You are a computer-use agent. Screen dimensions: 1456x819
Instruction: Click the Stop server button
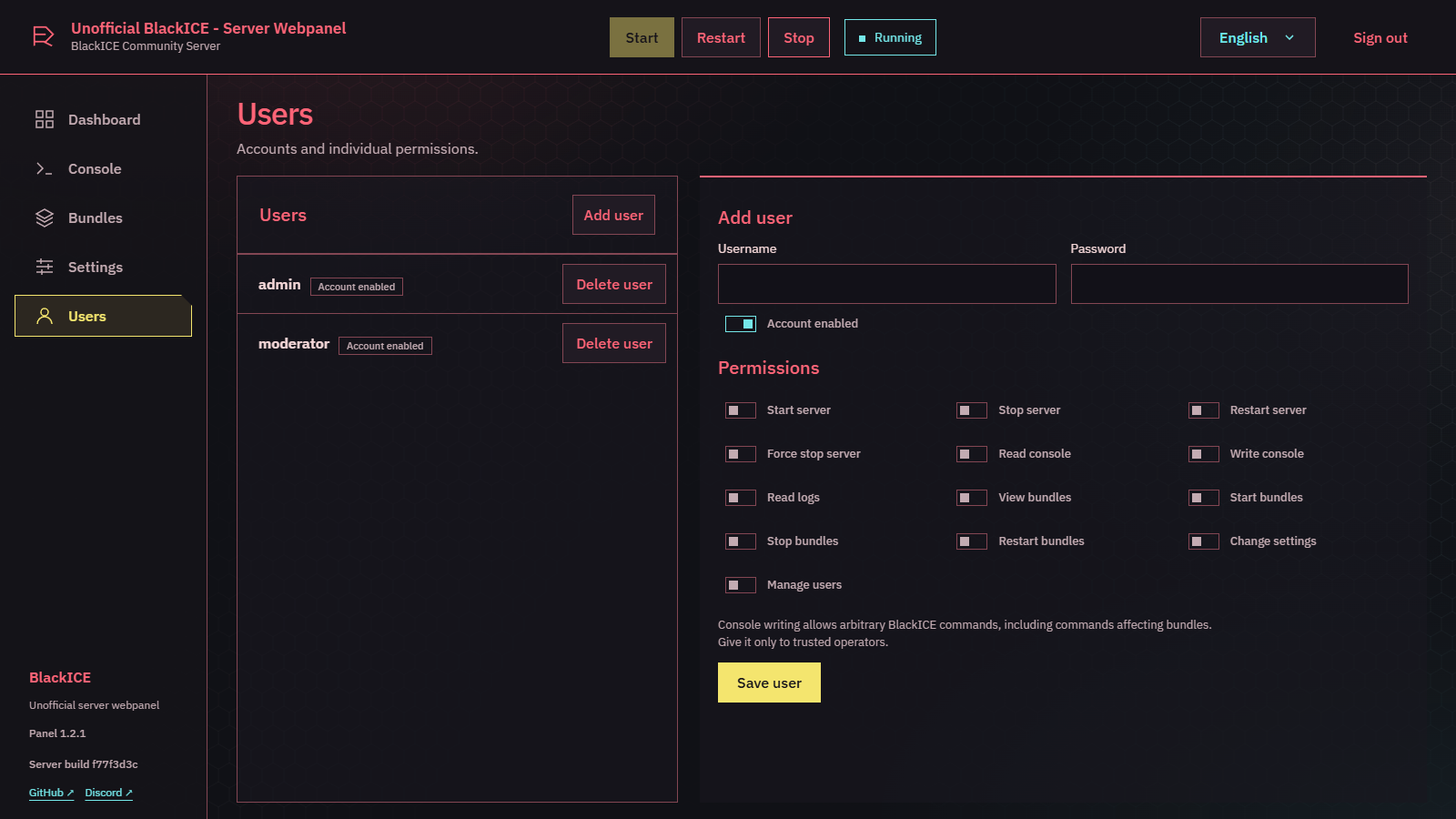point(799,37)
